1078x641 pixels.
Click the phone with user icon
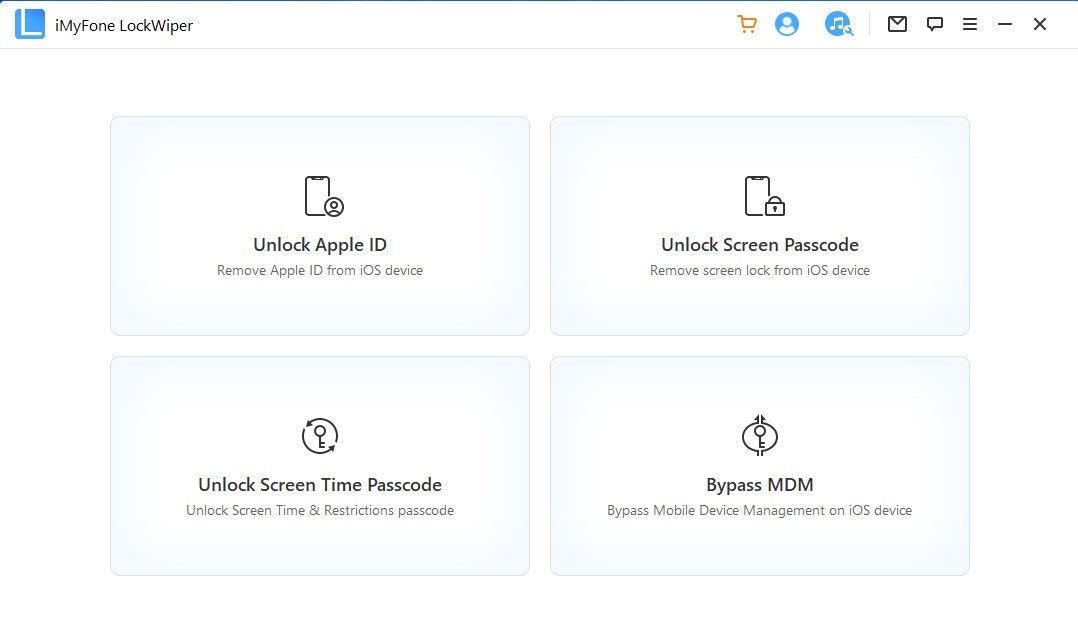[324, 196]
